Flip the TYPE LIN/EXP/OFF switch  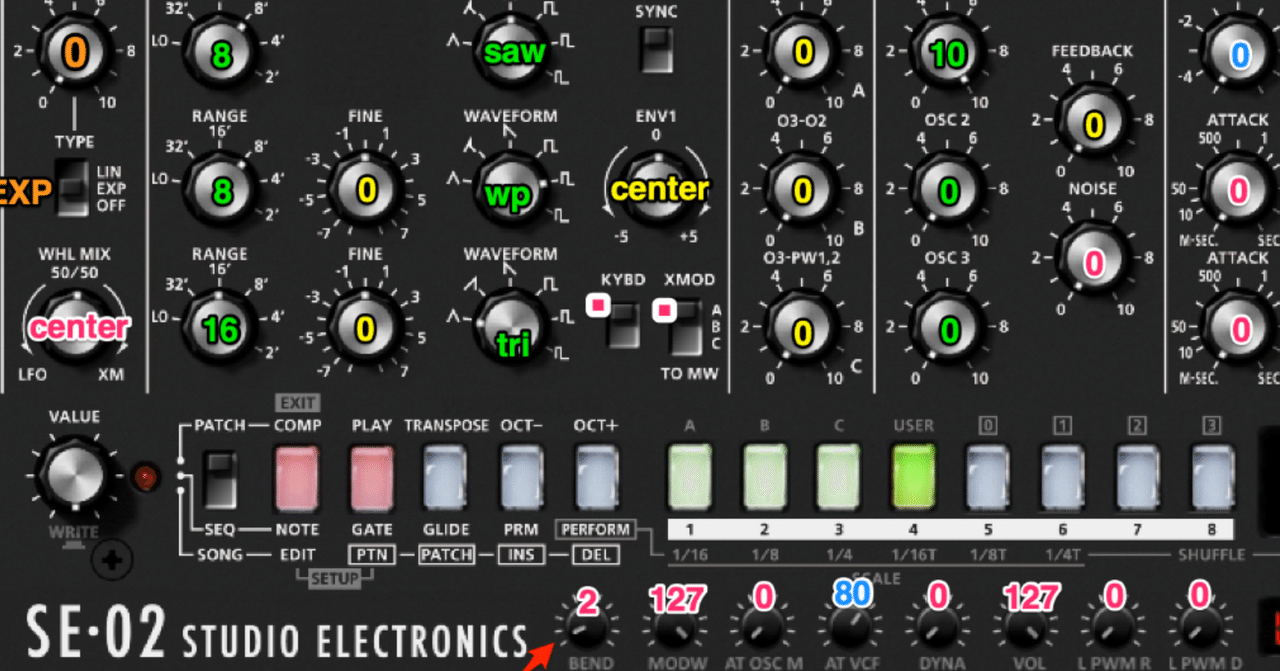73,188
